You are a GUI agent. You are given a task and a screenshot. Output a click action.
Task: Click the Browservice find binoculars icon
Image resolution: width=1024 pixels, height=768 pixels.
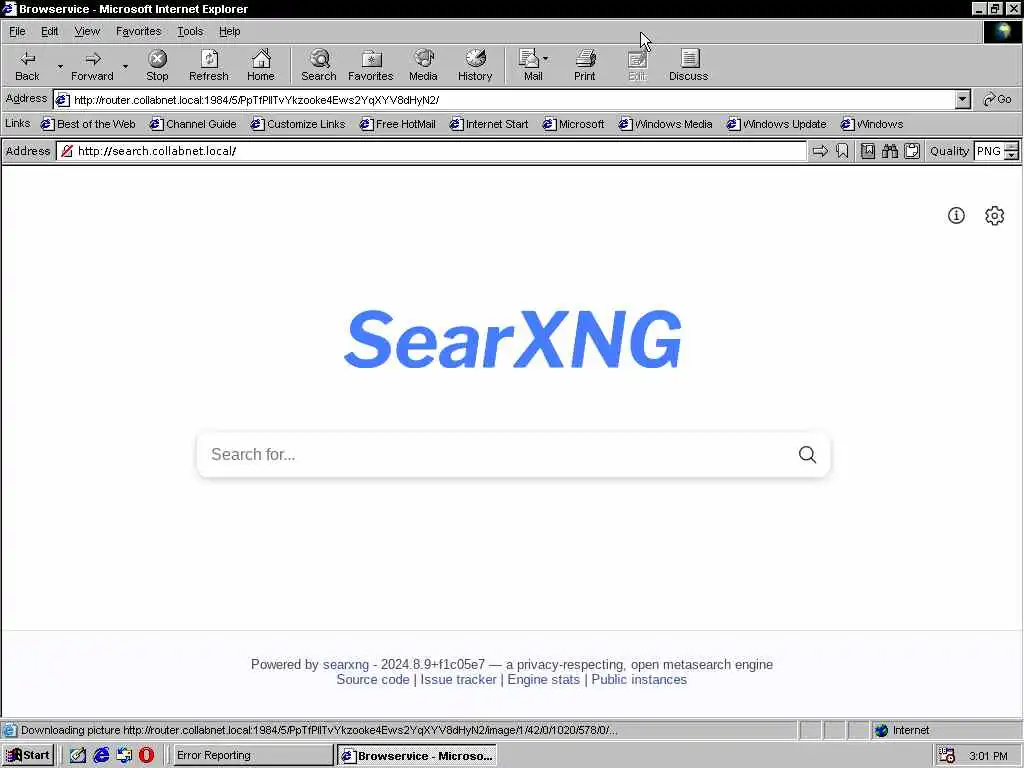(889, 151)
